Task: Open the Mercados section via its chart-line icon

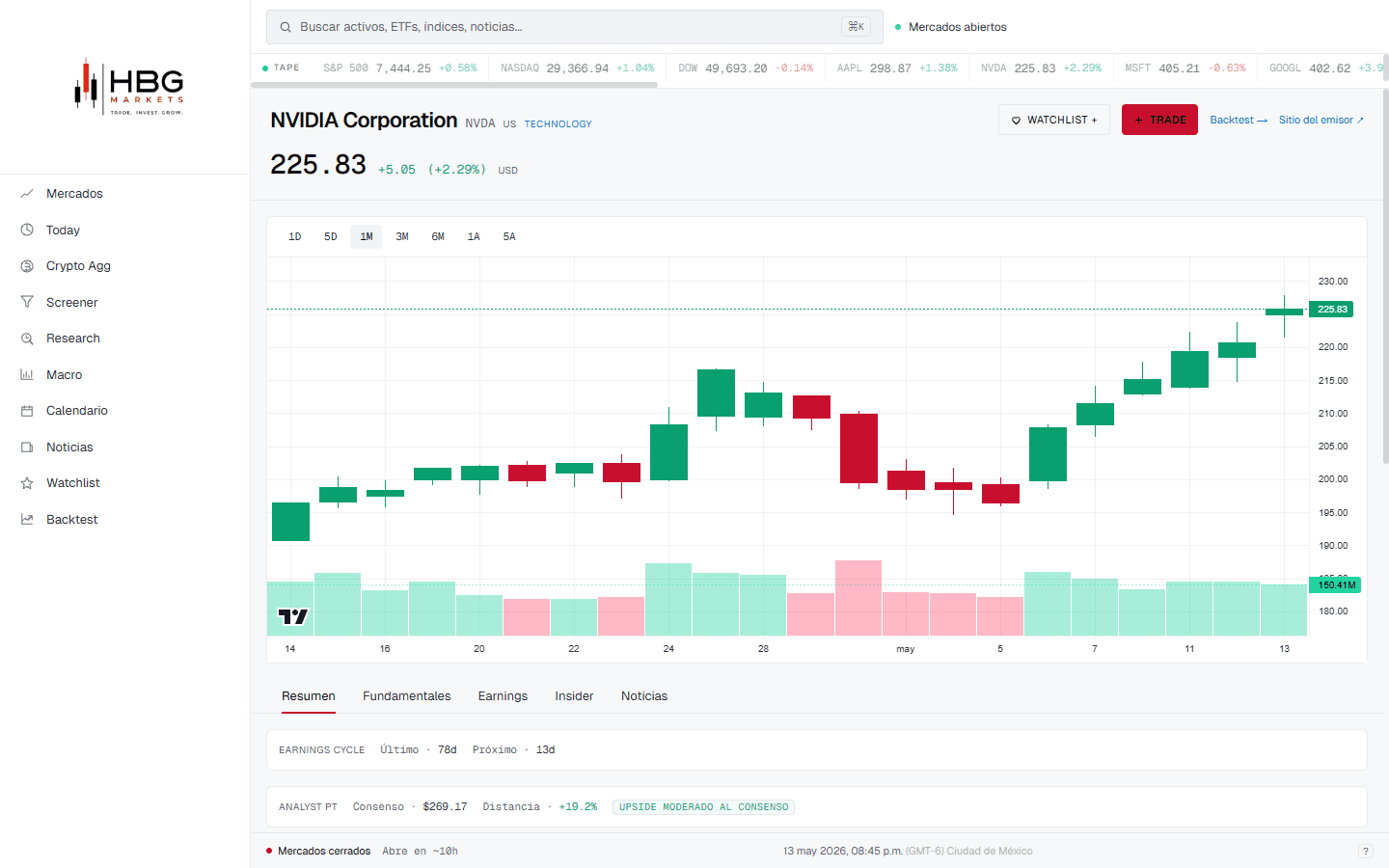Action: (27, 194)
